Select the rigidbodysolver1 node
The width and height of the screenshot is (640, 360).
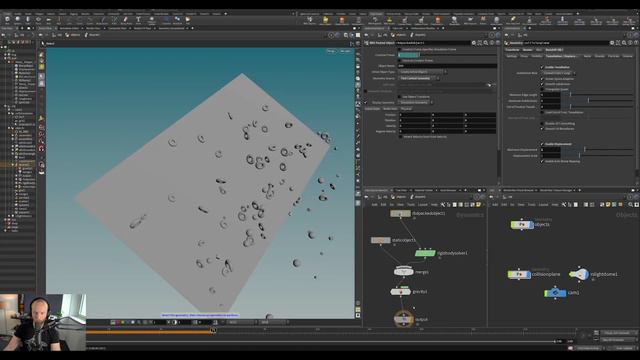coord(425,253)
